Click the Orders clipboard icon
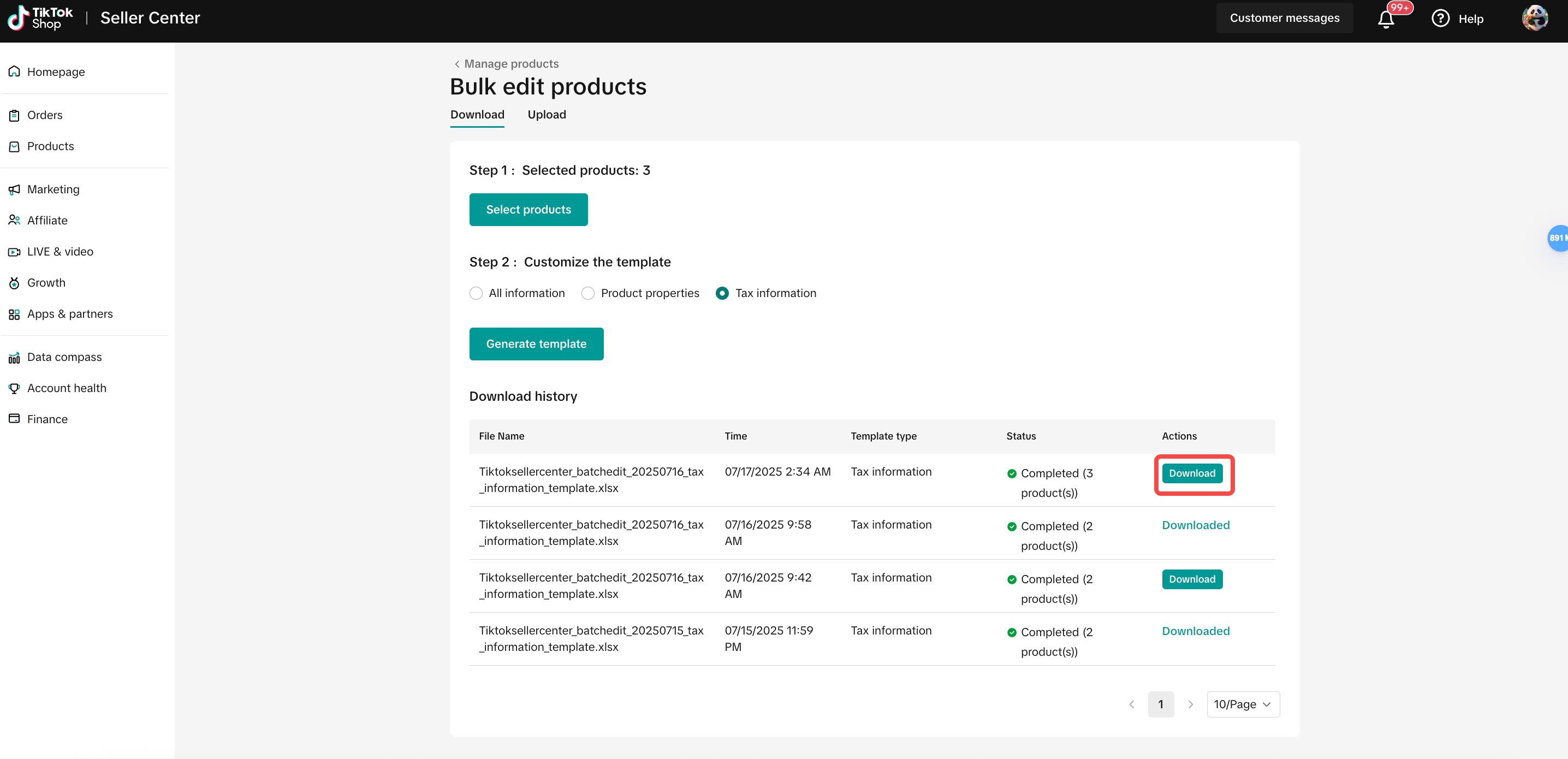This screenshot has width=1568, height=759. click(14, 115)
